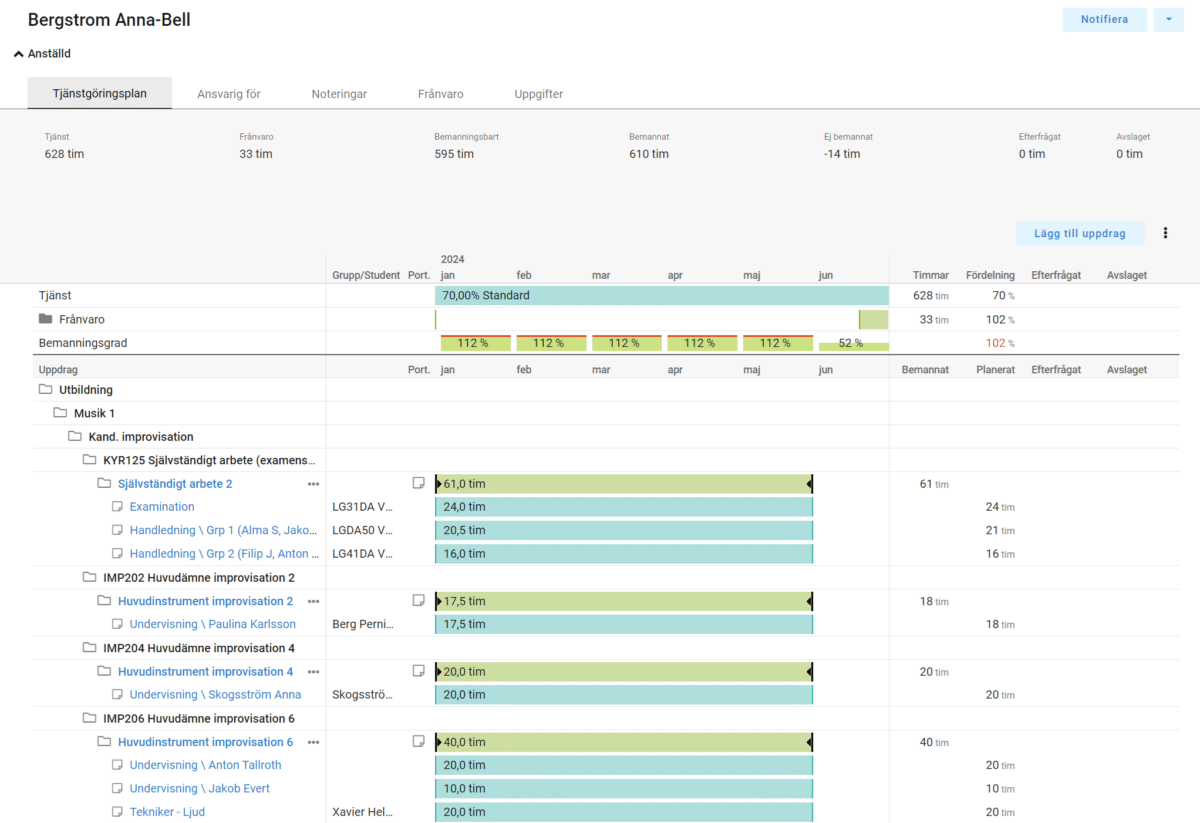
Task: Switch to the Ansvarig för tab
Action: [229, 94]
